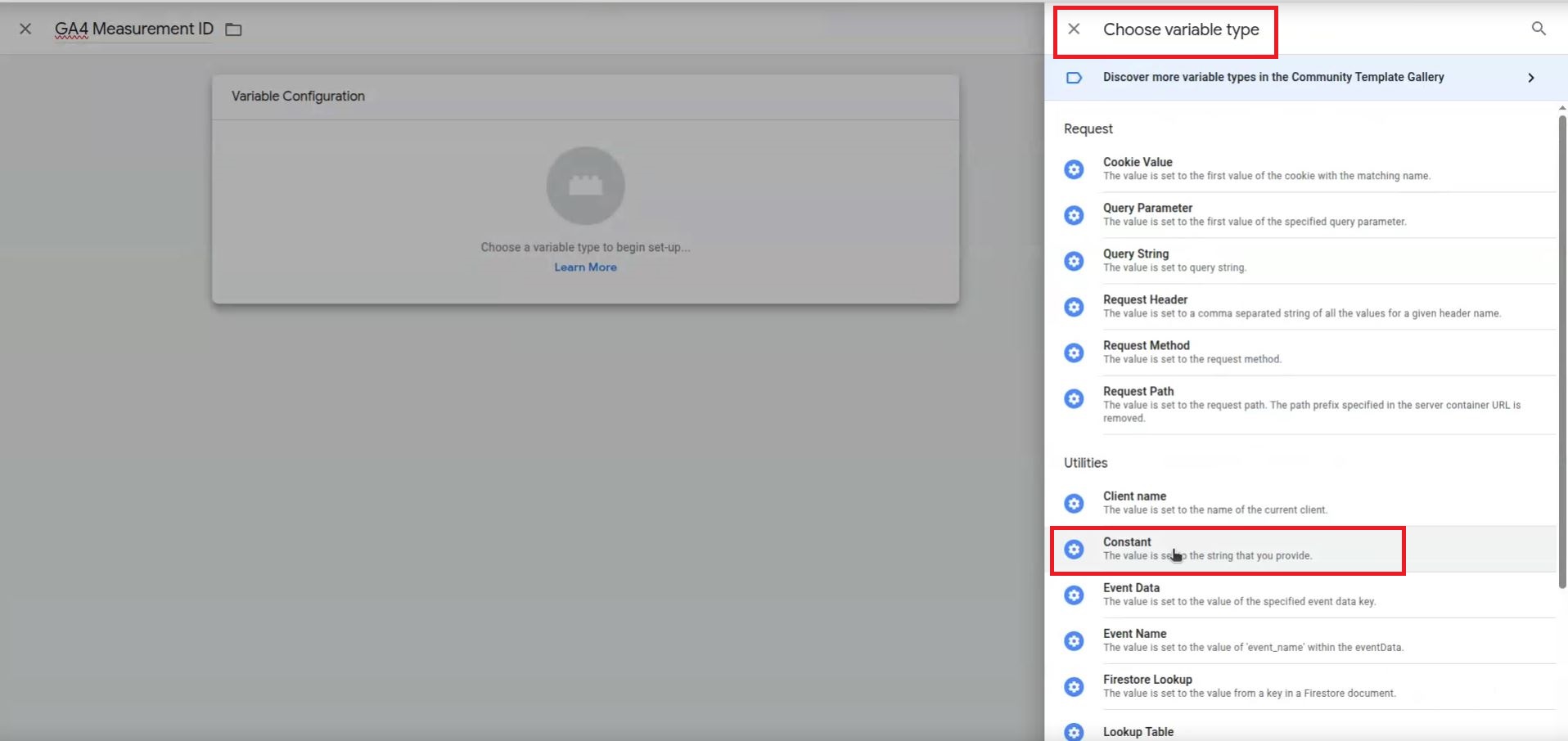This screenshot has width=1568, height=741.
Task: Select the Constant variable type
Action: pos(1309,549)
